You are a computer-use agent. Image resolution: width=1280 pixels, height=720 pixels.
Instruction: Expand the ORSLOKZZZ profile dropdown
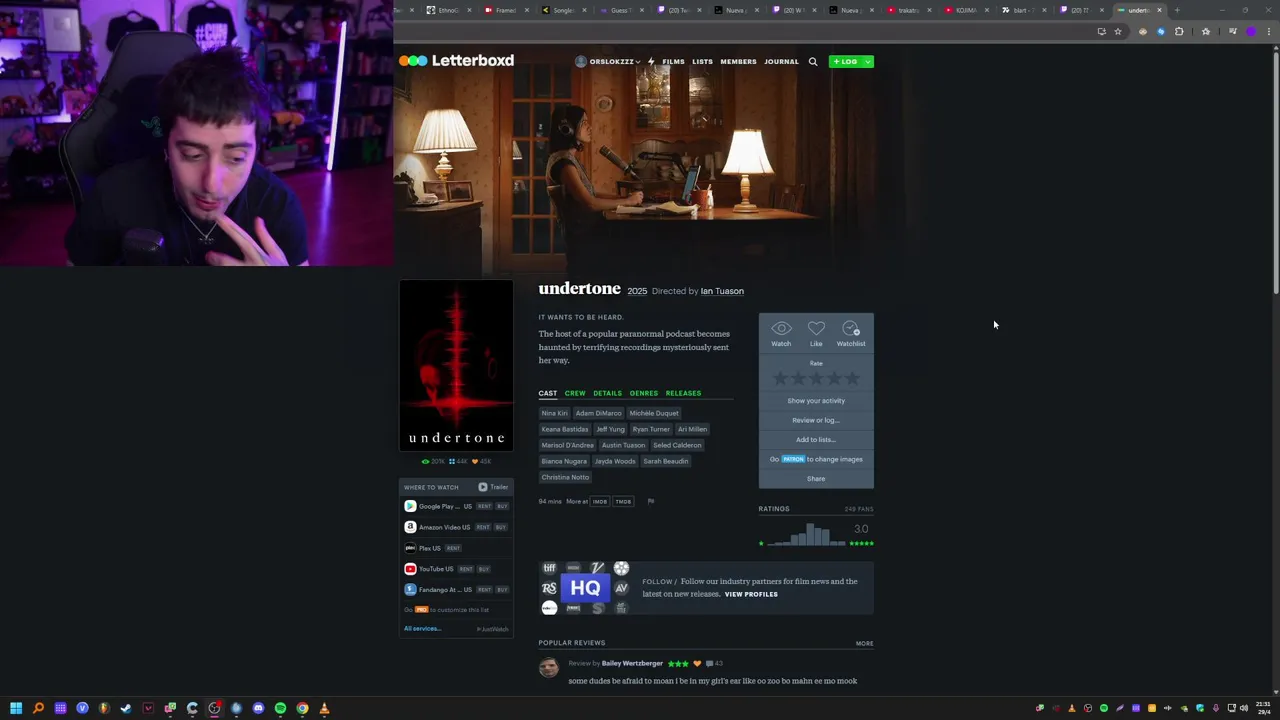(x=608, y=62)
